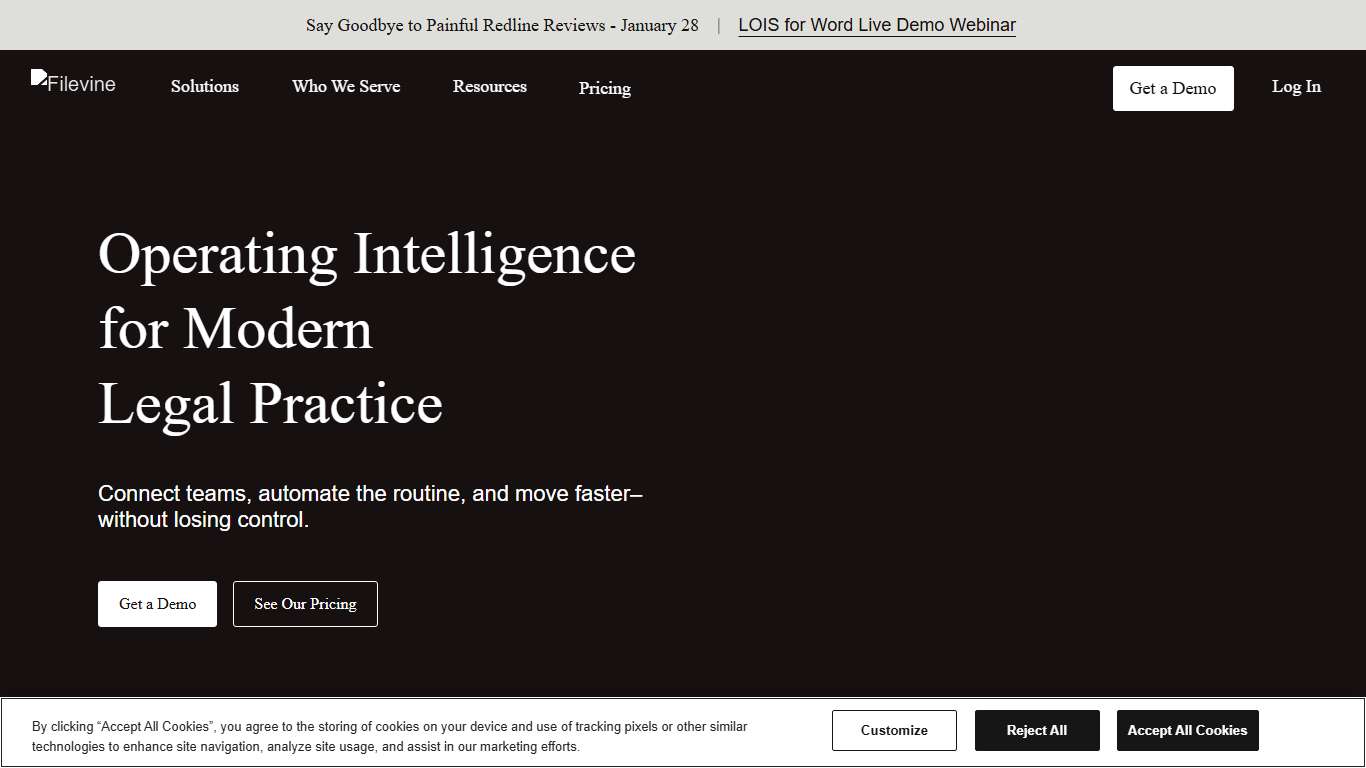Screen dimensions: 1366x768
Task: Click the See Our Pricing button
Action: click(x=305, y=604)
